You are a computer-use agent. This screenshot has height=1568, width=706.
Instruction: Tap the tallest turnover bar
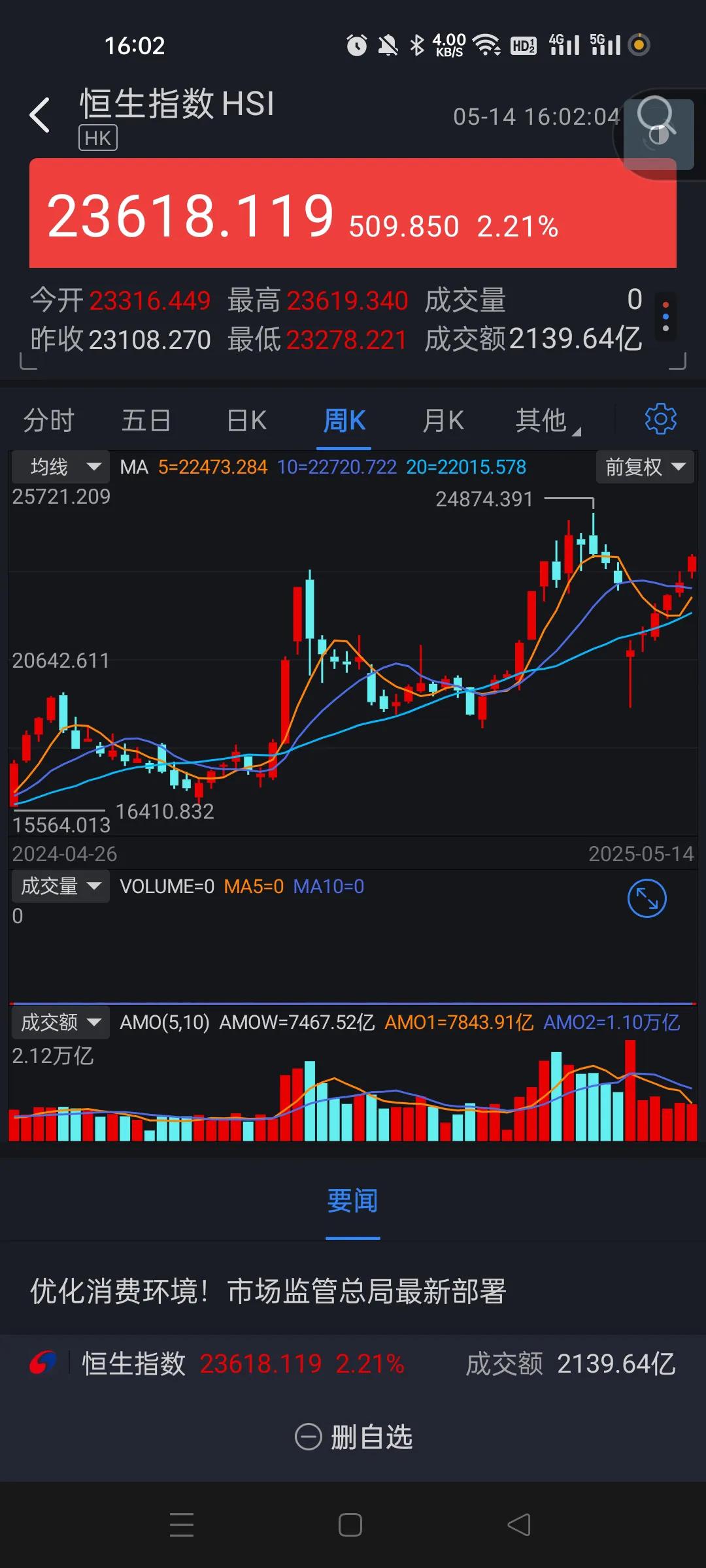click(x=630, y=1090)
